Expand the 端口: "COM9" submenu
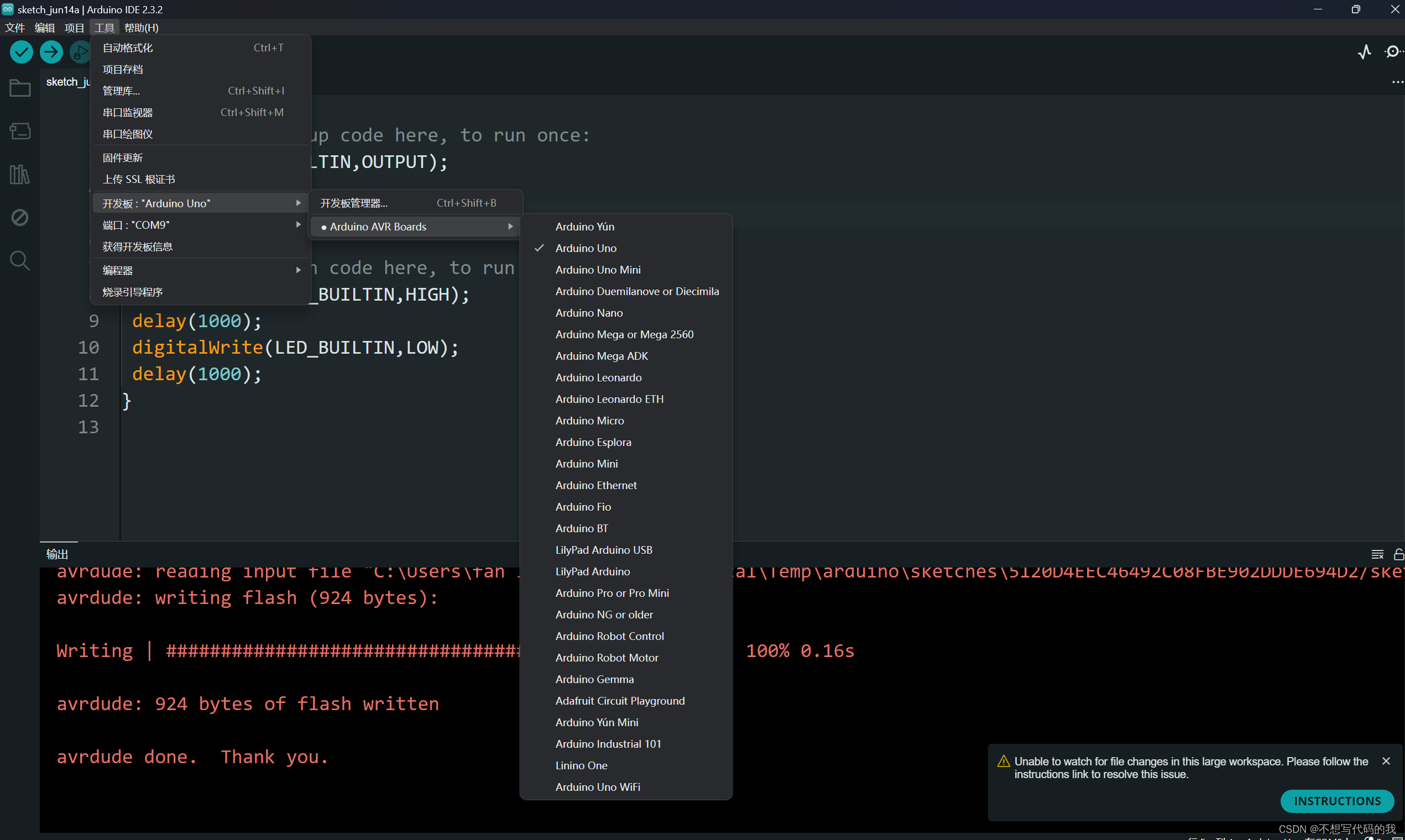 201,225
